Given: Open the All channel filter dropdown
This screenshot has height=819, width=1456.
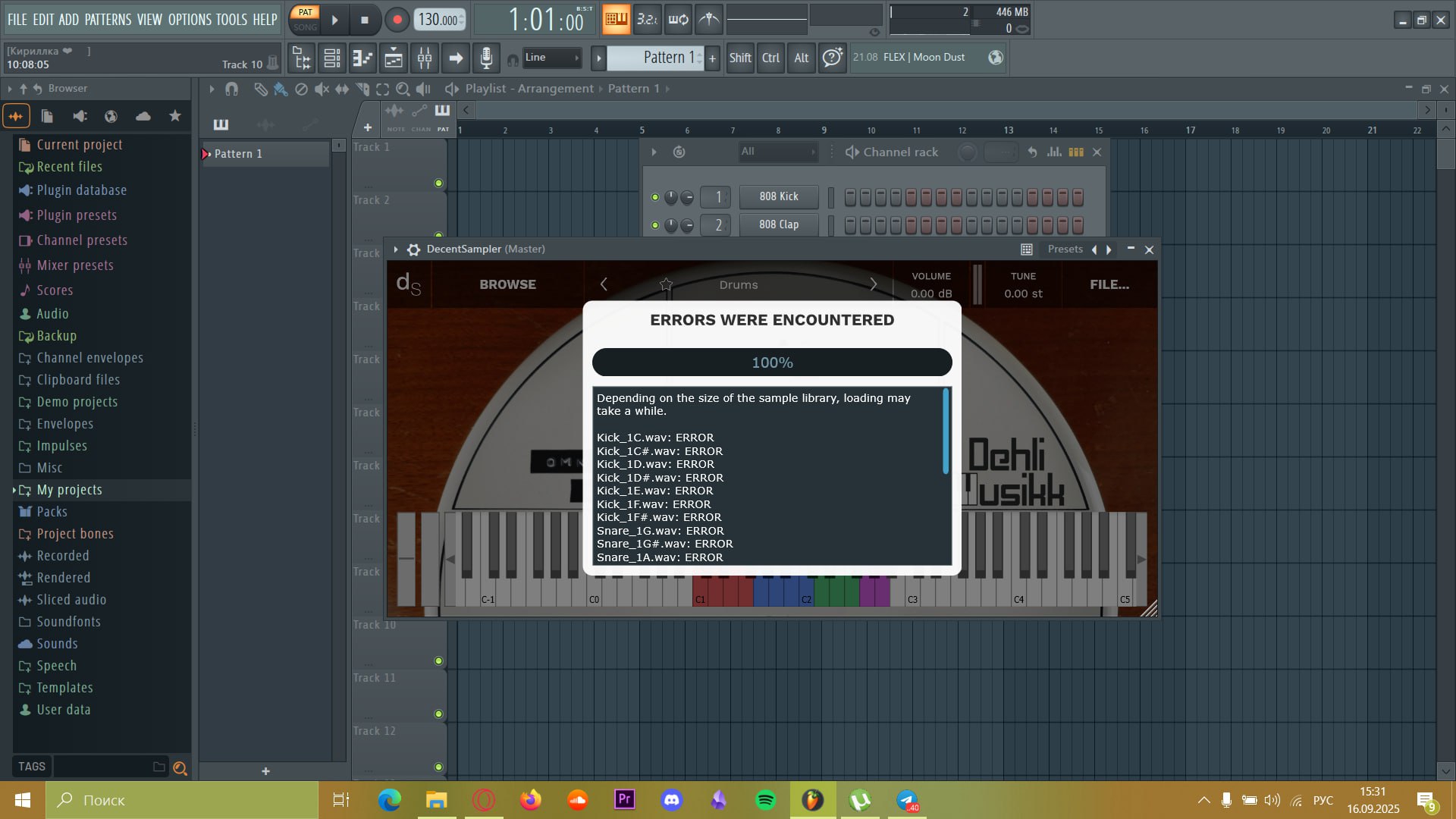Looking at the screenshot, I should pos(778,152).
